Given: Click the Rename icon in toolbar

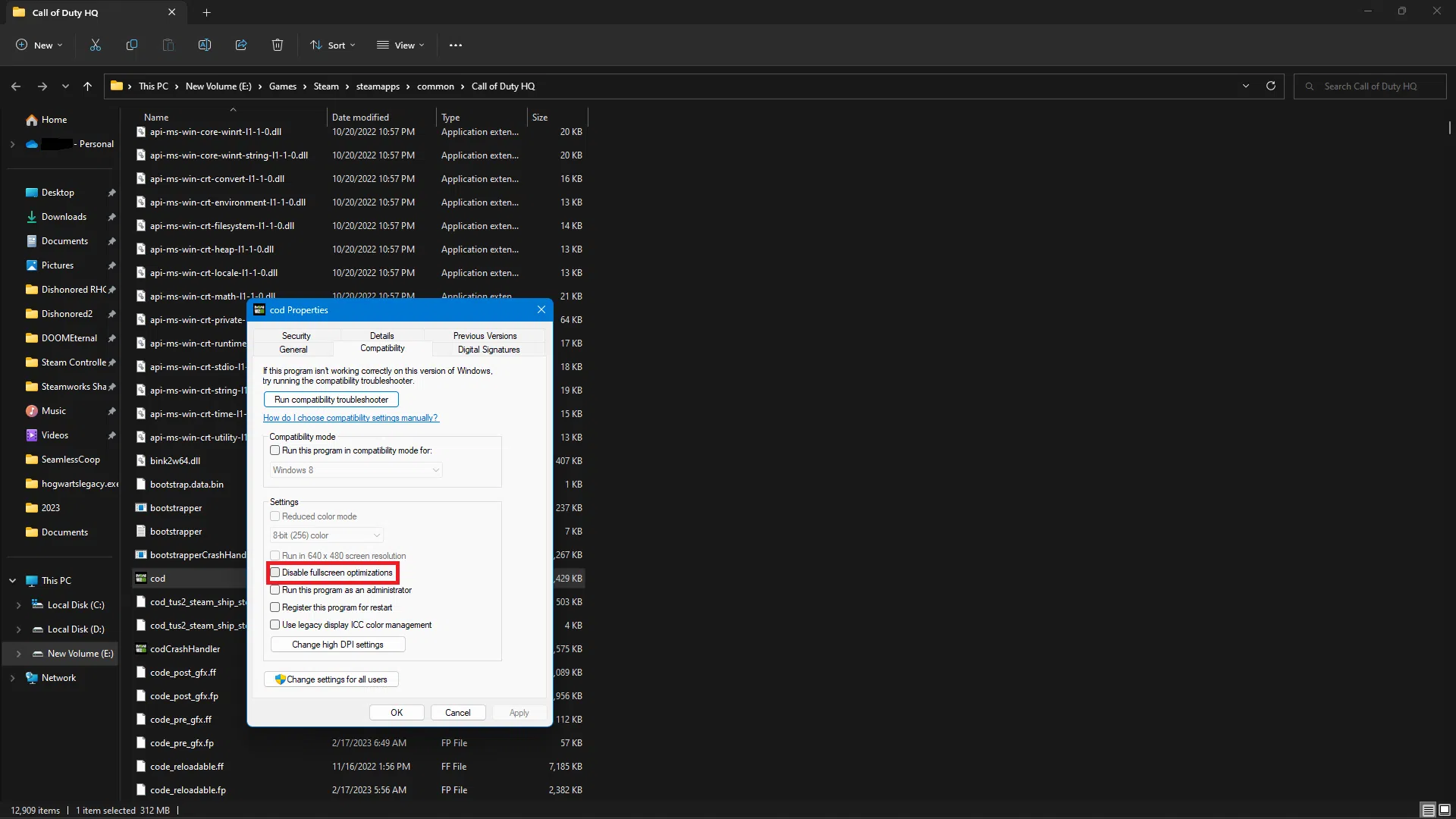Looking at the screenshot, I should pos(205,45).
